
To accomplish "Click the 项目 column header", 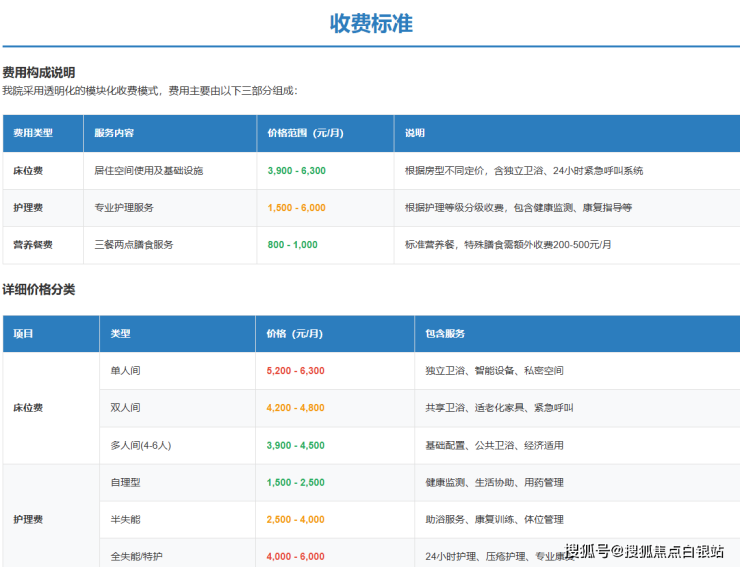I will click(x=23, y=334).
